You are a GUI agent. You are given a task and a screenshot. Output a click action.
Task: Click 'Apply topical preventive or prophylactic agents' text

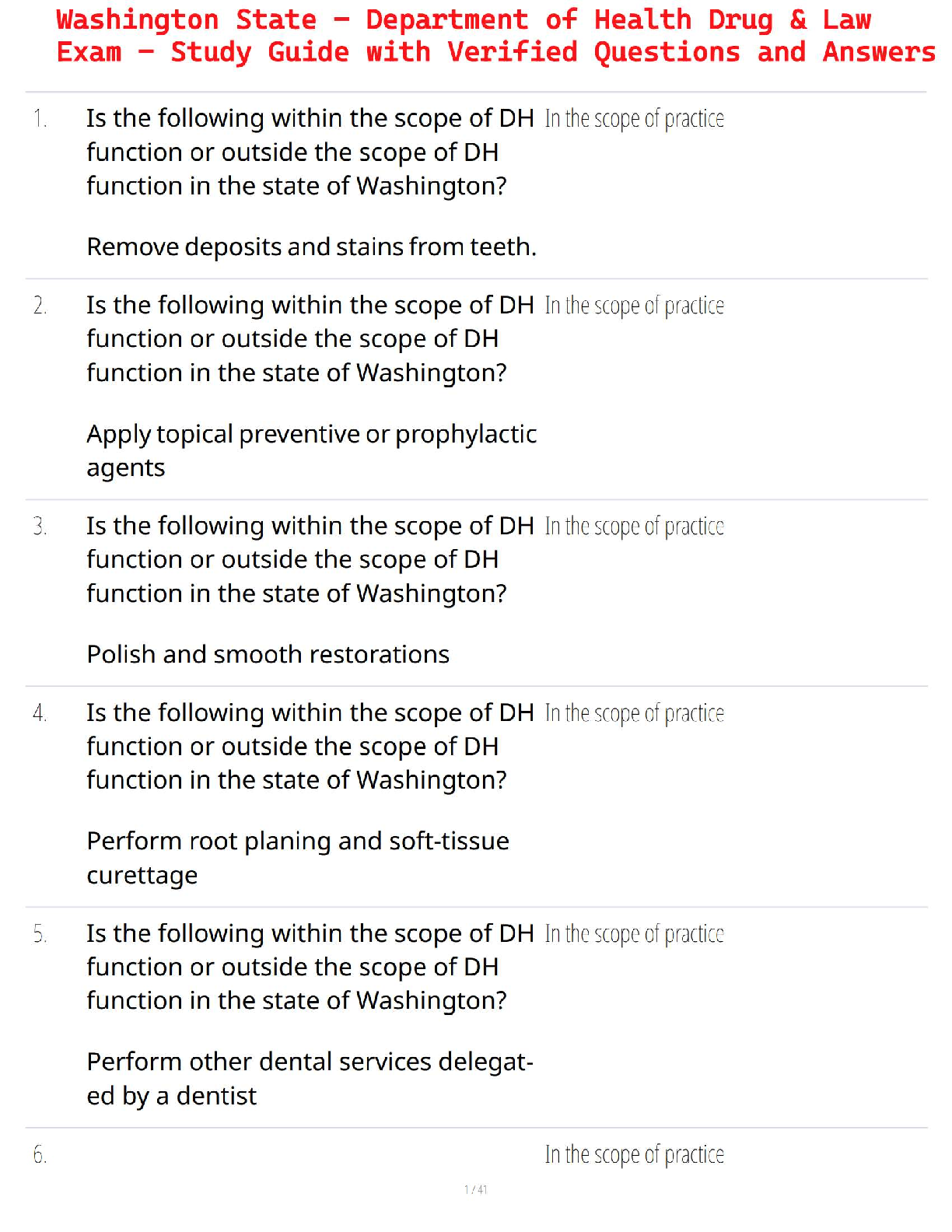pos(311,450)
